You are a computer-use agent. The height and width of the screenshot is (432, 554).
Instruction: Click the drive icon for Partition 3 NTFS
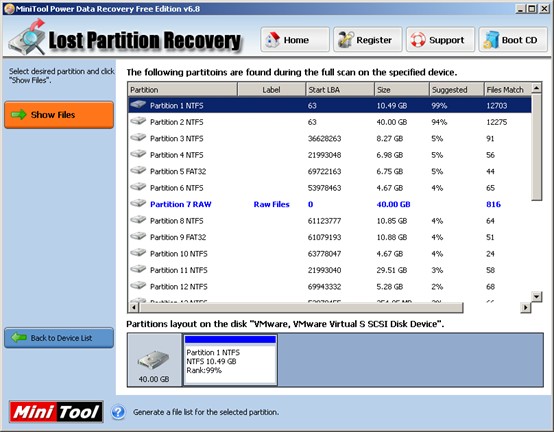tap(138, 137)
